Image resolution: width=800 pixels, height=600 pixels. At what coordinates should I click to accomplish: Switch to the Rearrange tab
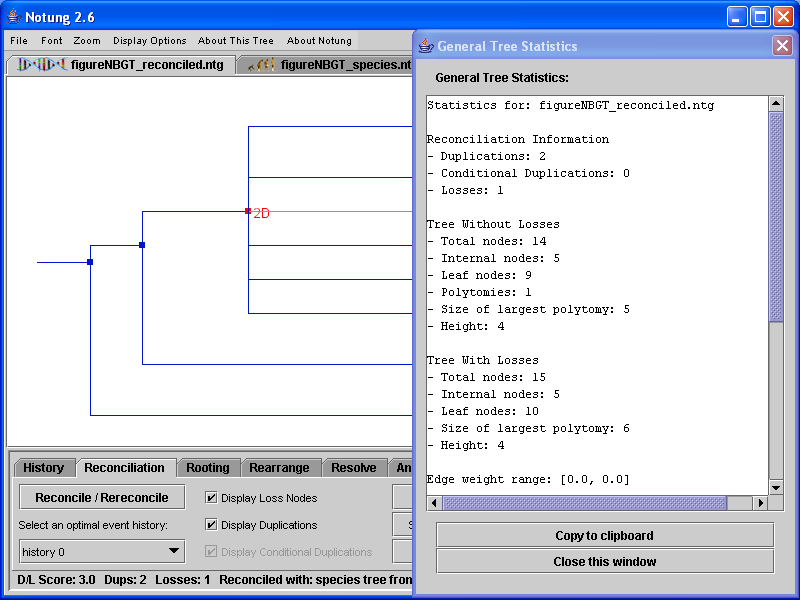coord(279,468)
